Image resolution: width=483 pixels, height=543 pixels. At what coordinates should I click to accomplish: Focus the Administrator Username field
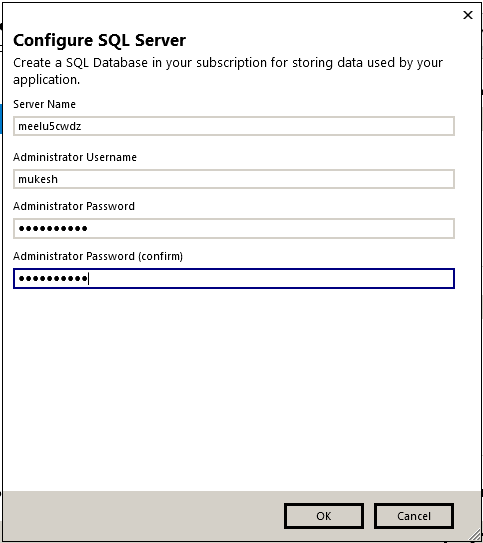point(234,179)
